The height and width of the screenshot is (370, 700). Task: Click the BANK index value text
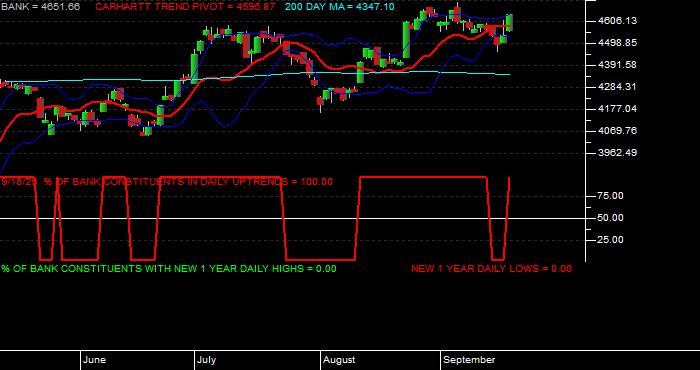pyautogui.click(x=40, y=7)
